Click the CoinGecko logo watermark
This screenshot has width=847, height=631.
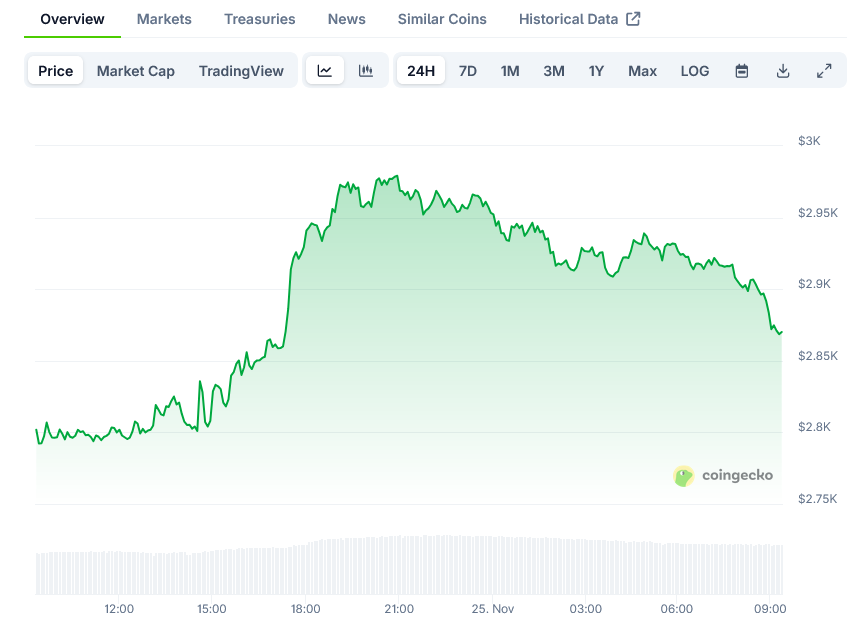click(x=723, y=476)
